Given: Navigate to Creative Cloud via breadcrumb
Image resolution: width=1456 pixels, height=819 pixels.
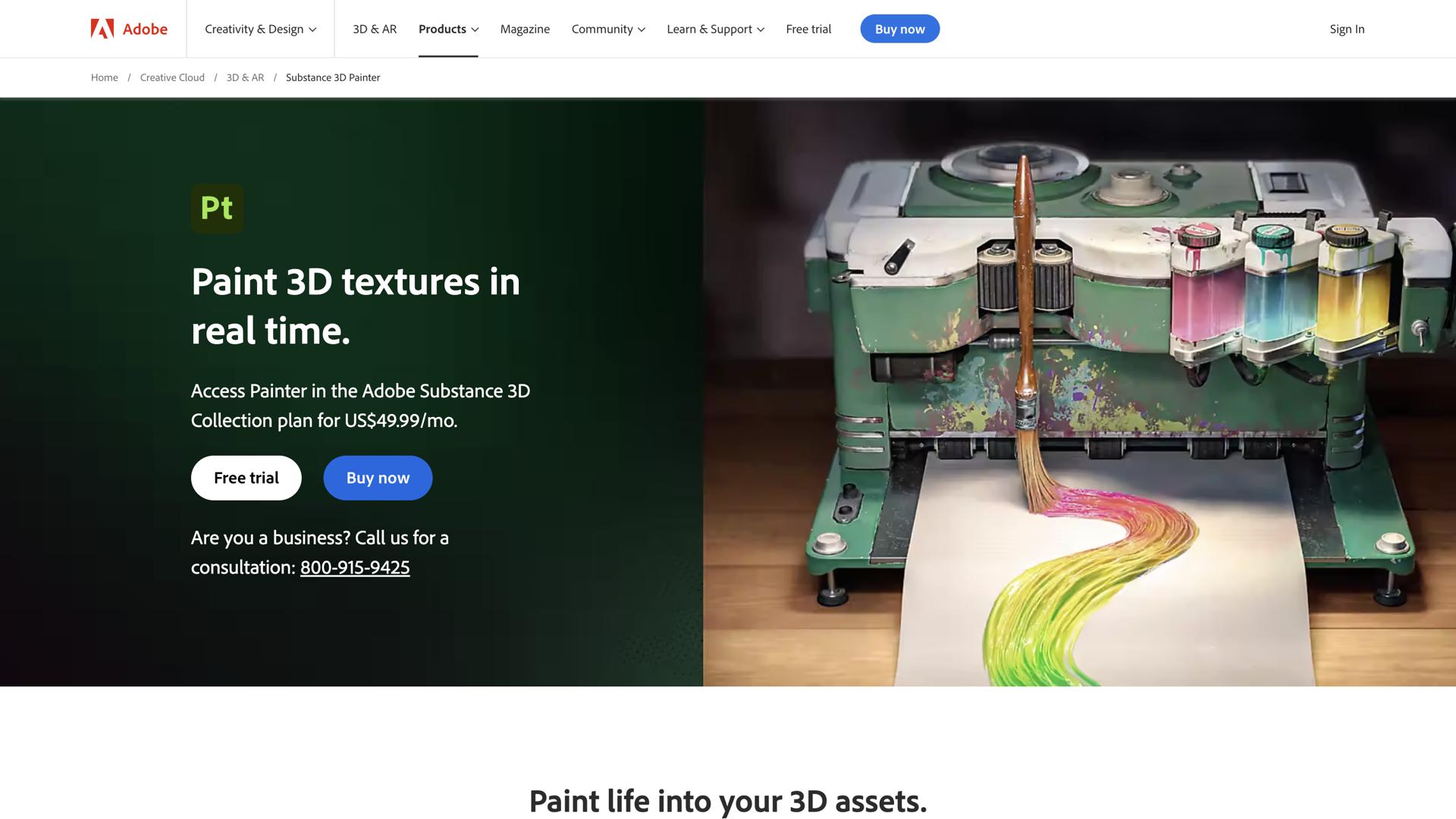Looking at the screenshot, I should point(171,77).
